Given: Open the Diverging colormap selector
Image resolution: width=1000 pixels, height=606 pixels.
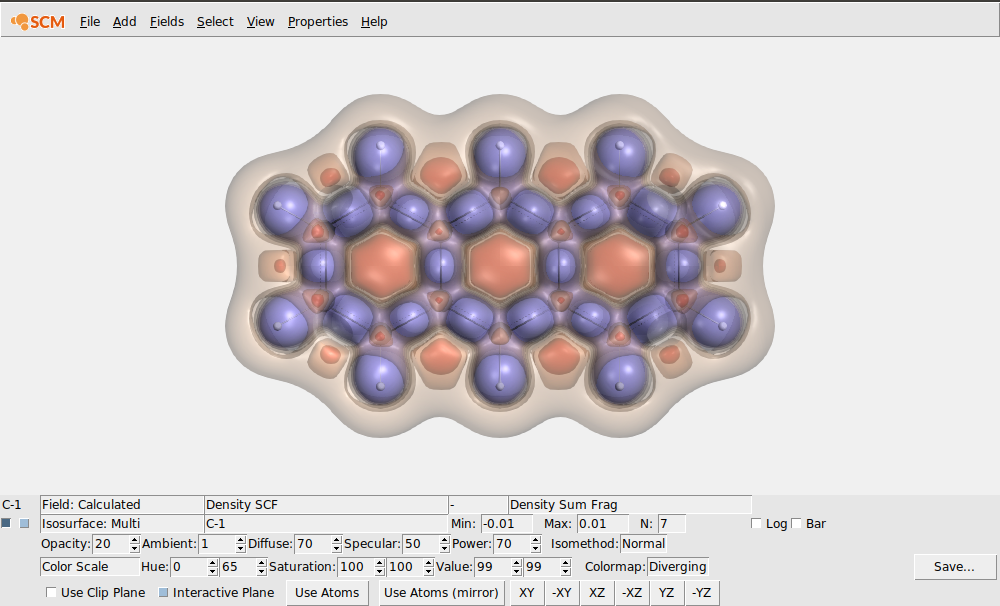Looking at the screenshot, I should pos(676,567).
